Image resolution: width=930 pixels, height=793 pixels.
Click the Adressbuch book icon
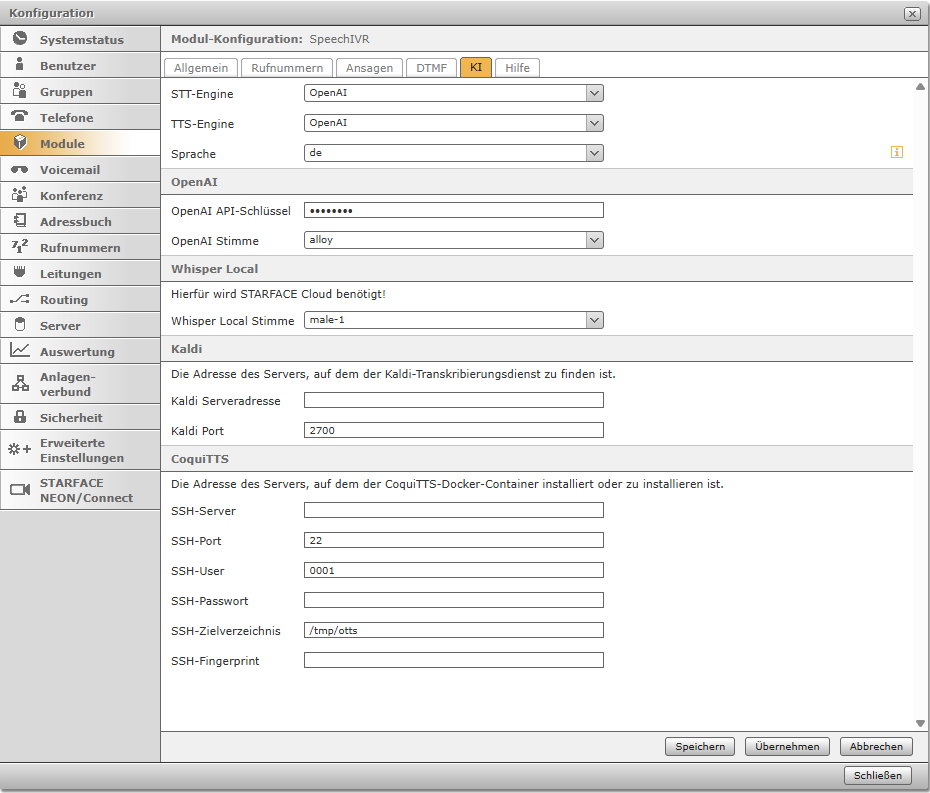click(x=20, y=221)
